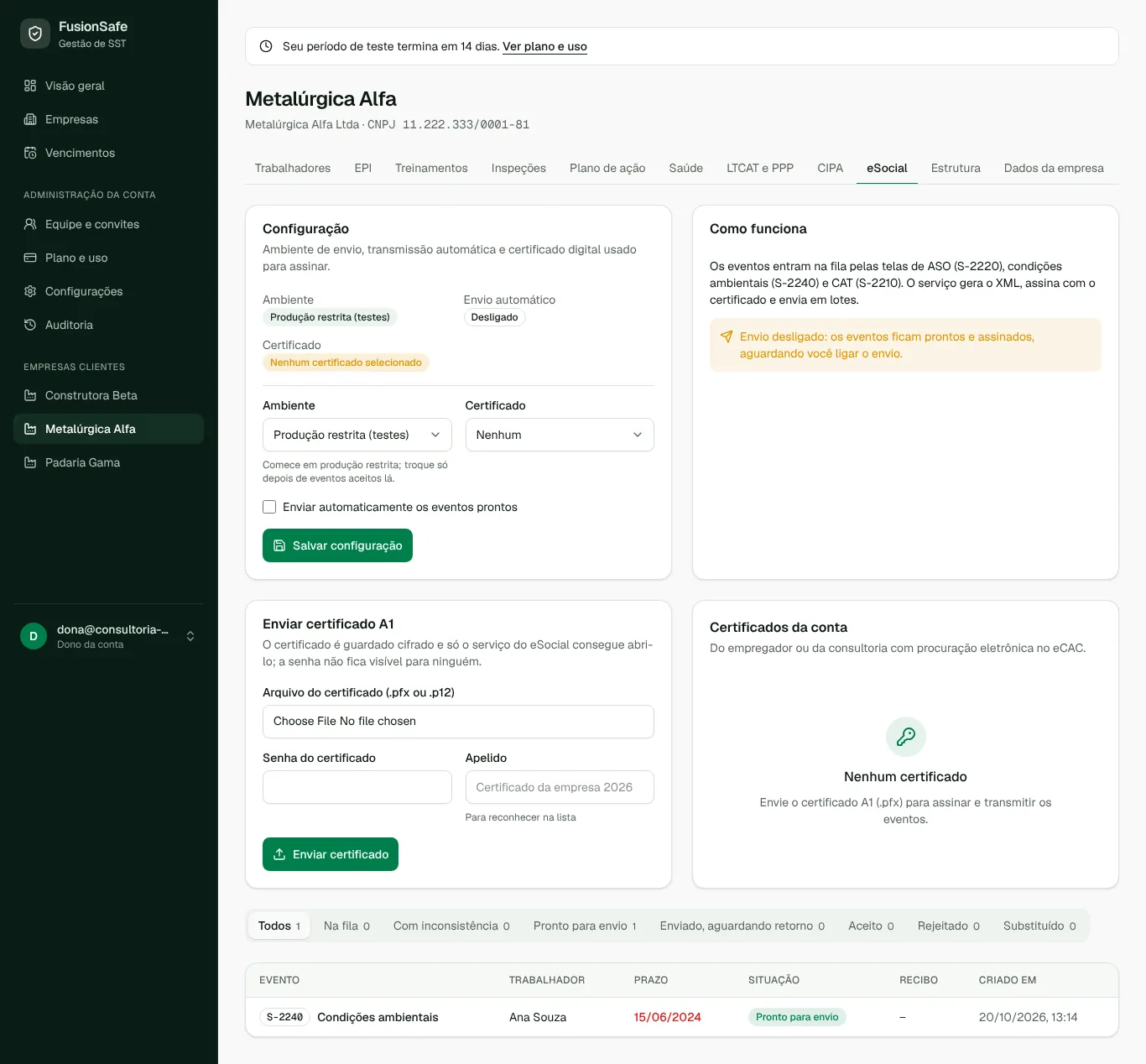
Task: Open Vencimentos in the sidebar
Action: 108,153
